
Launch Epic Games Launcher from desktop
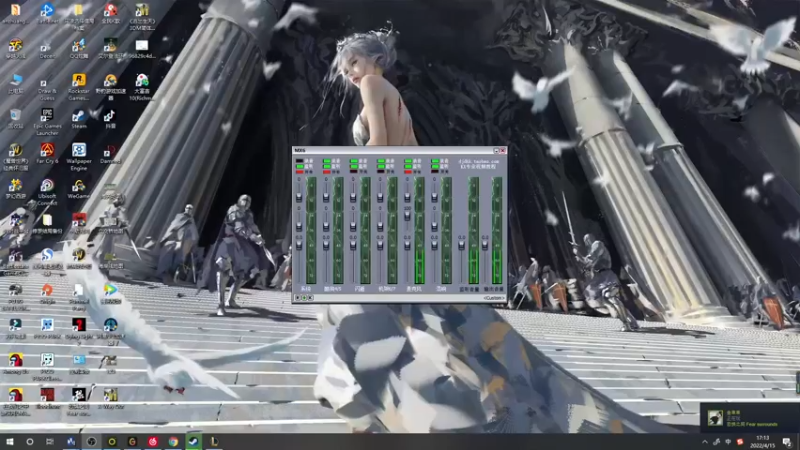[x=47, y=122]
